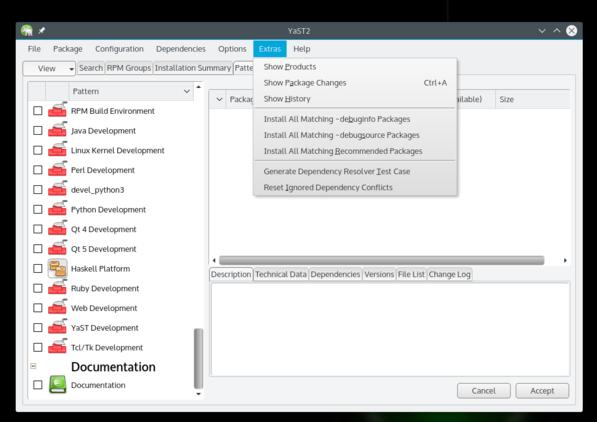The image size is (597, 422).
Task: Close the highlighted Extras menu
Action: coord(270,49)
